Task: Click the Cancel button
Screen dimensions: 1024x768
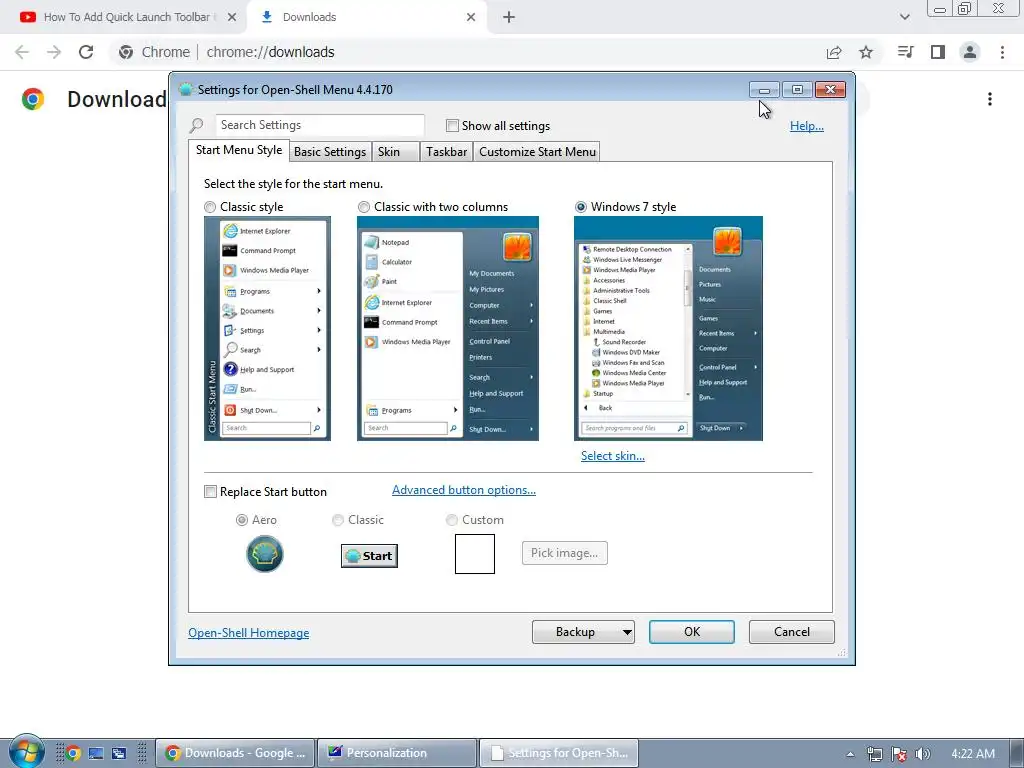Action: point(792,632)
